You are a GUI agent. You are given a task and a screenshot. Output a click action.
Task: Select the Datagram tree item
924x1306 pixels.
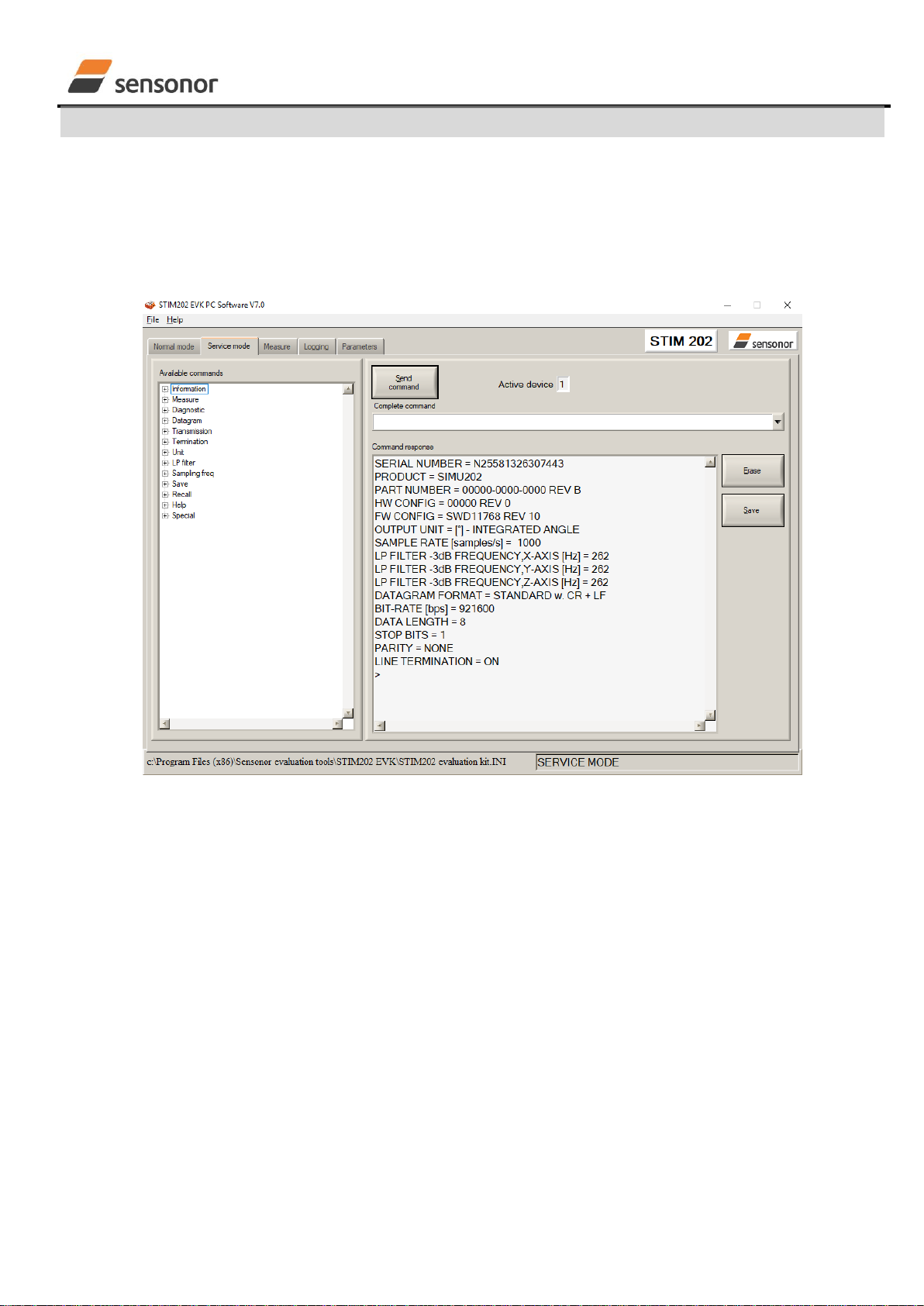pos(187,421)
